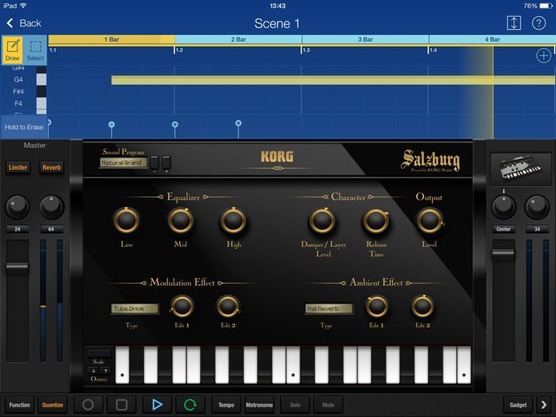This screenshot has width=556, height=417.
Task: Click the Equalizer Mid knob
Action: pos(180,220)
